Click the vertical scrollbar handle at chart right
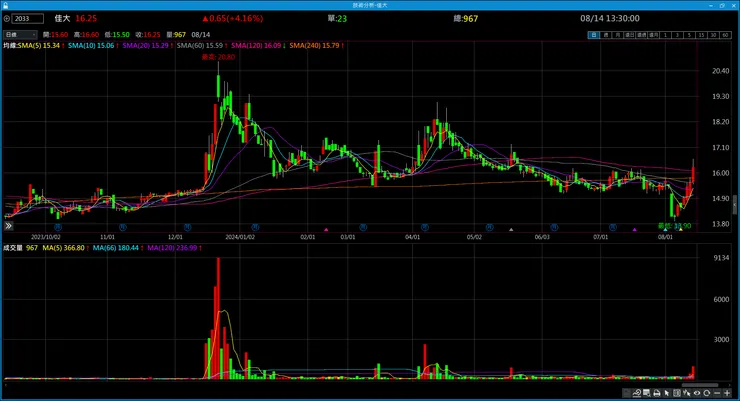740x401 pixels. [x=734, y=205]
